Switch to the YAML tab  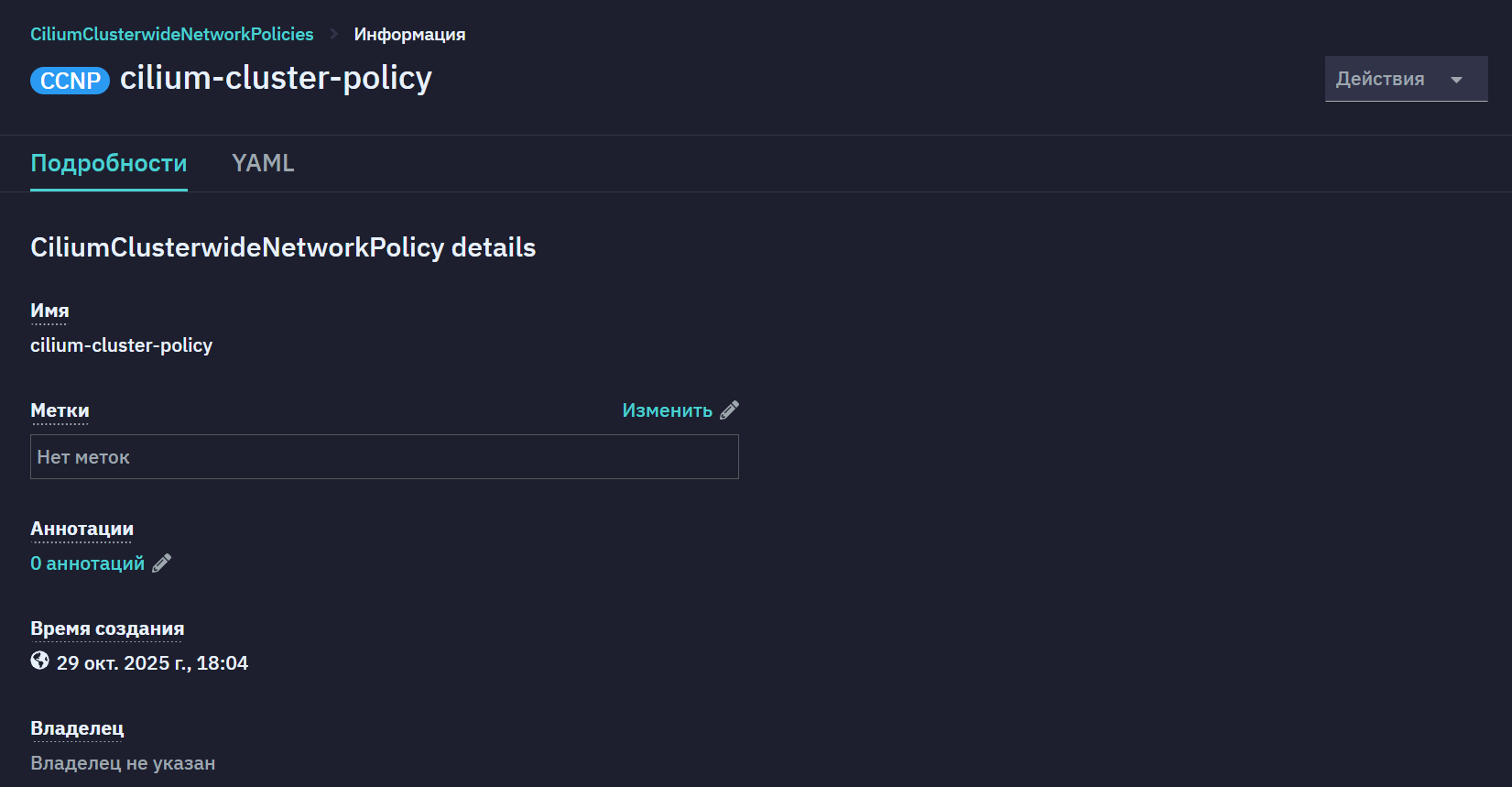pos(263,163)
